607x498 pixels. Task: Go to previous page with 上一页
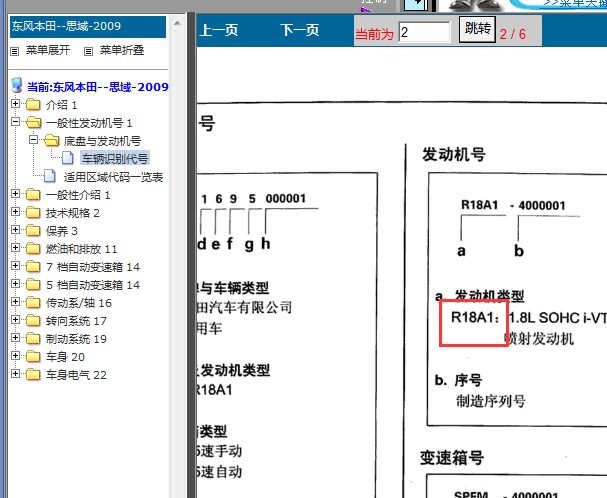219,30
